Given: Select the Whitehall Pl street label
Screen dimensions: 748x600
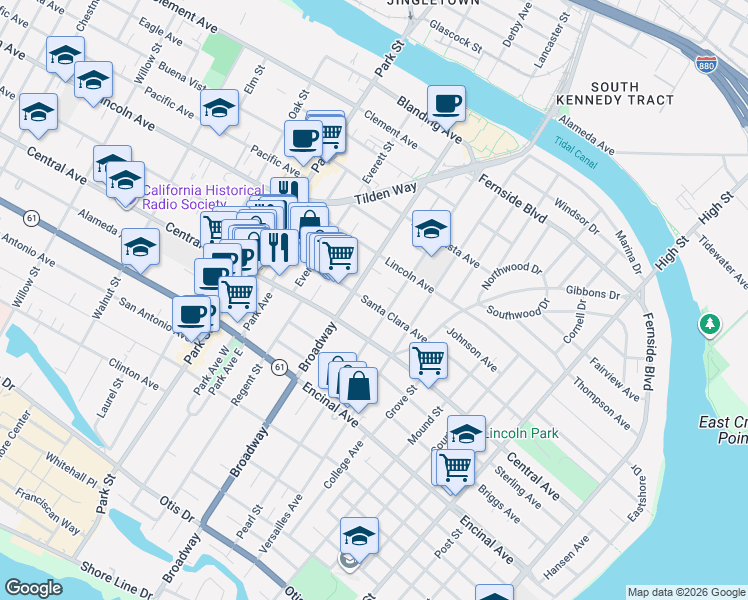Looking at the screenshot, I should 71,470.
